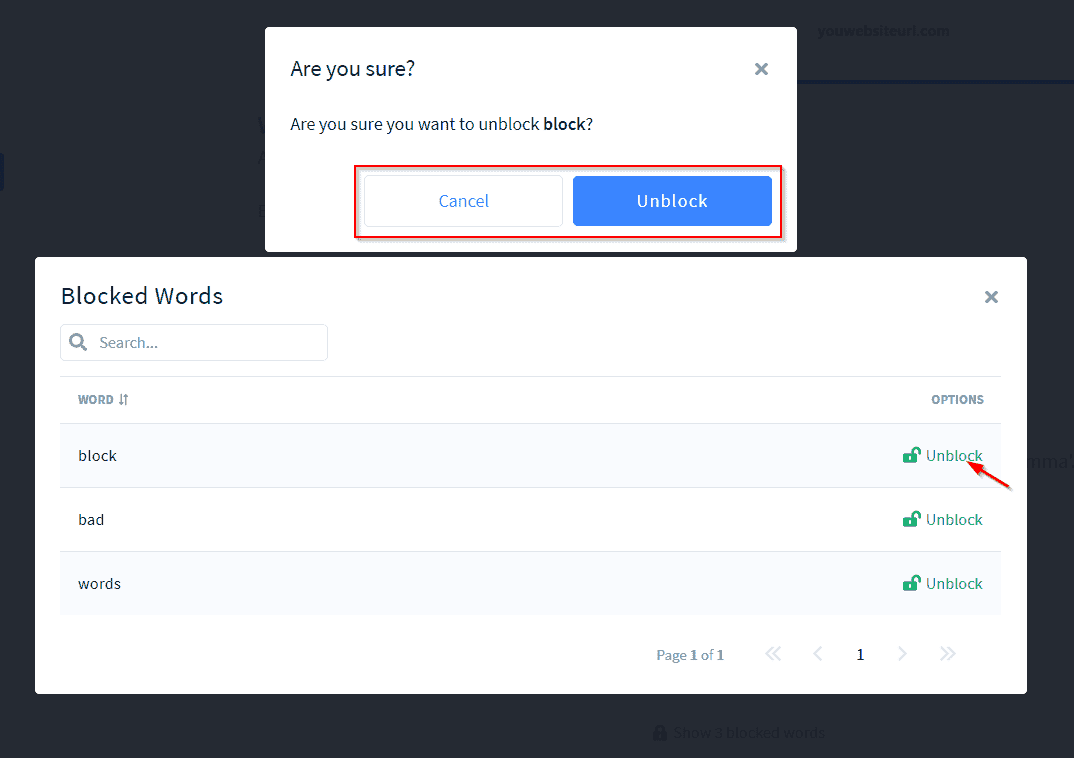Close the 'Are you sure?' dialog
The image size is (1074, 758).
tap(761, 69)
